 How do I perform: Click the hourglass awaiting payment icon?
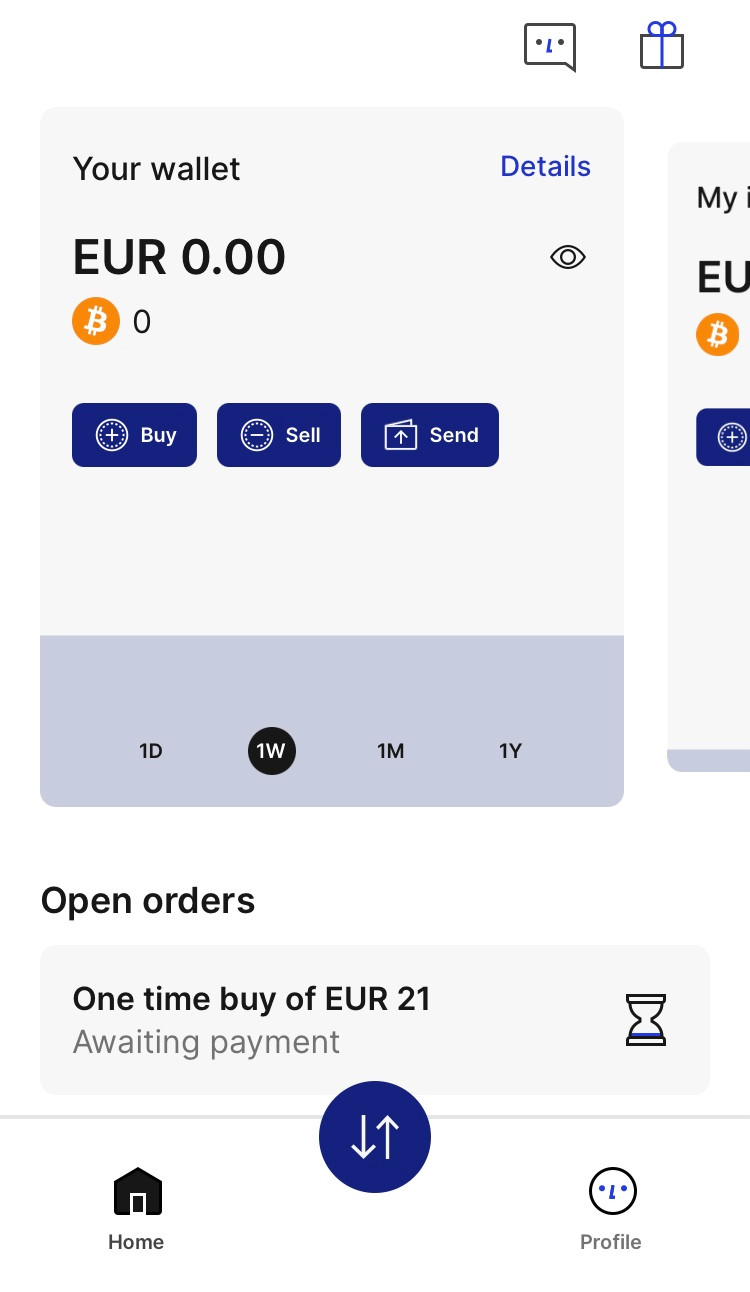(646, 1019)
